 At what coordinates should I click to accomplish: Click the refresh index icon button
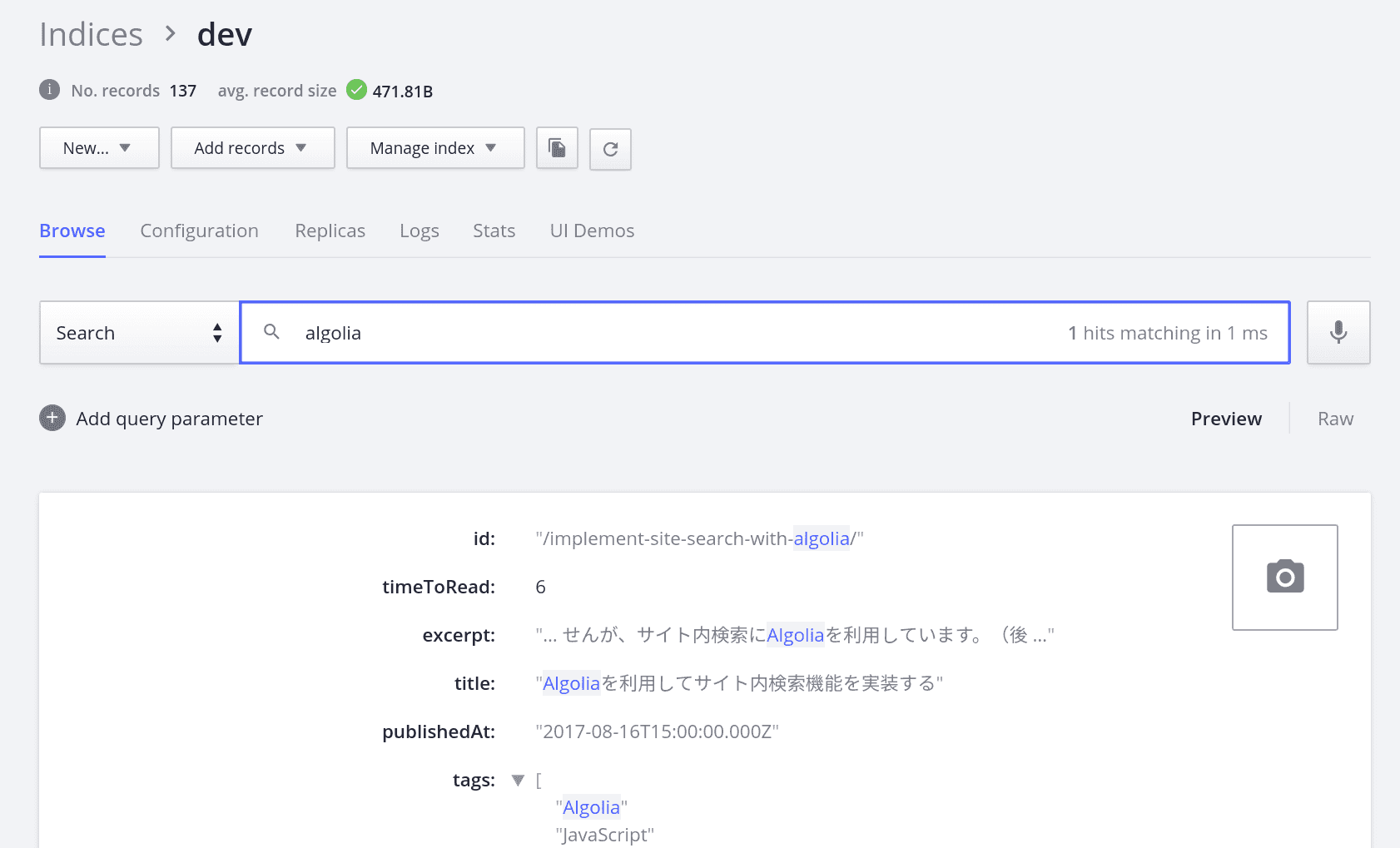coord(610,149)
